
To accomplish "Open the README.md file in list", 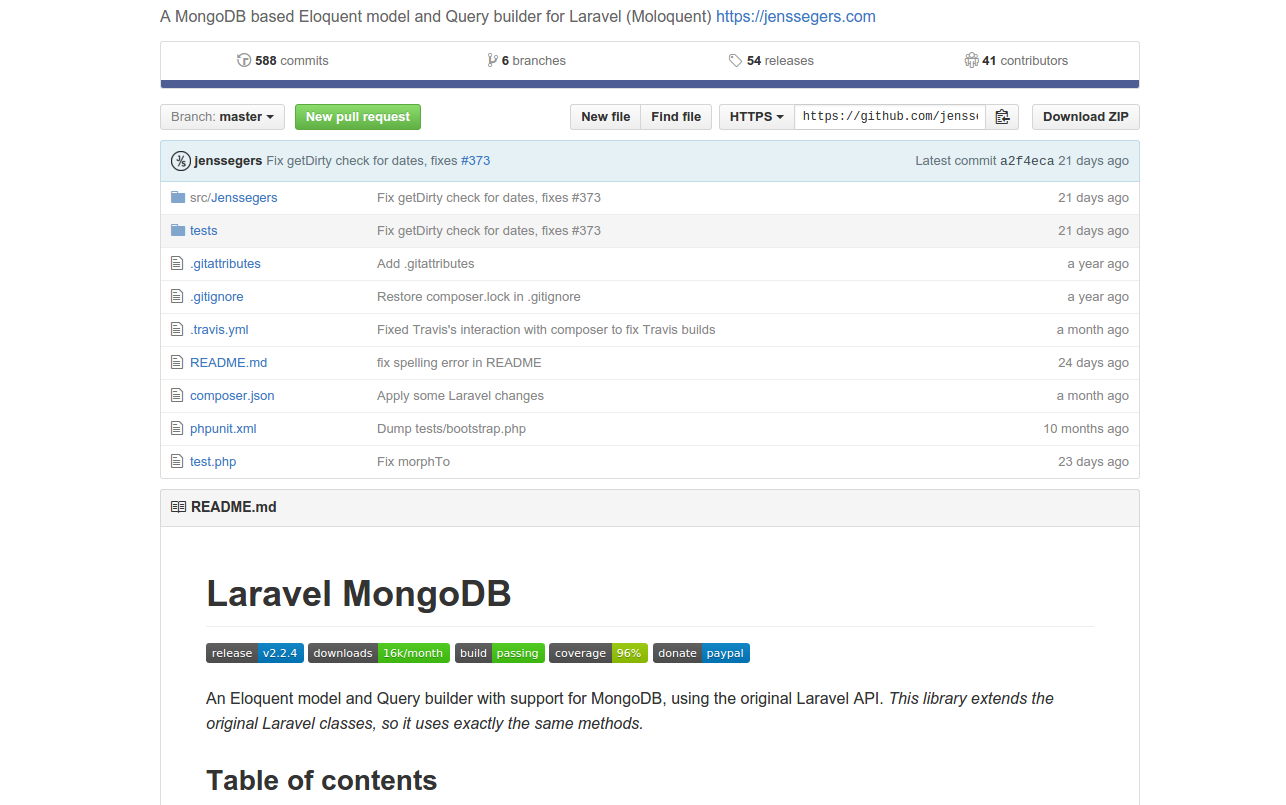I will coord(228,362).
